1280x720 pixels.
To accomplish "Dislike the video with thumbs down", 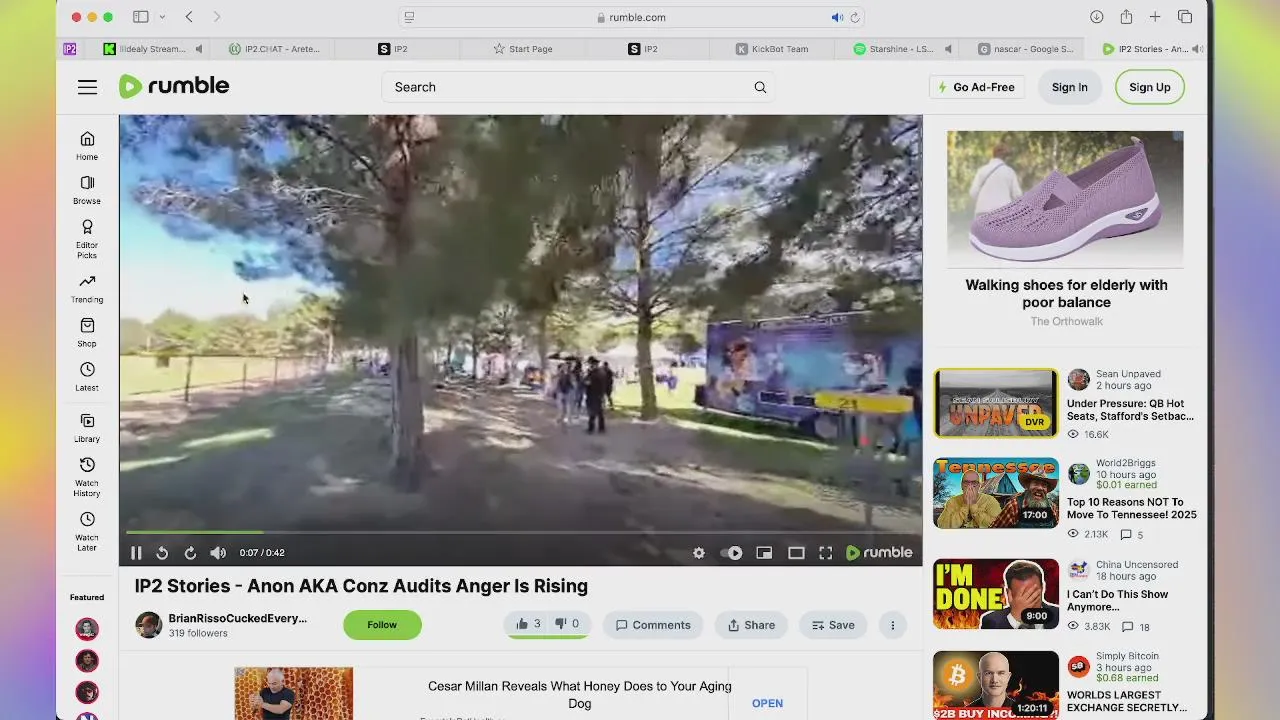I will (x=566, y=624).
